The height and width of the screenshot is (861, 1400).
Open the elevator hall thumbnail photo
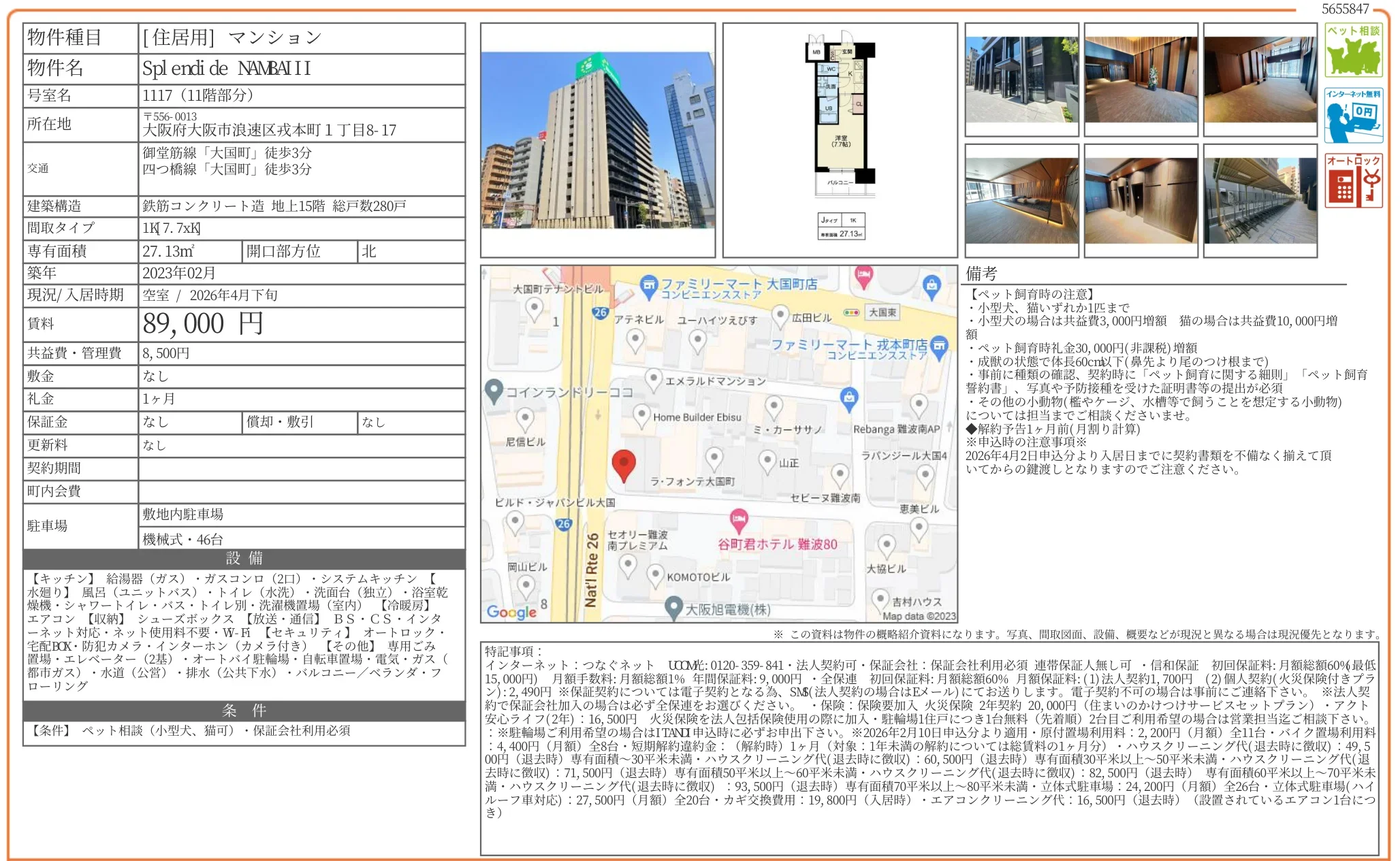(1141, 200)
